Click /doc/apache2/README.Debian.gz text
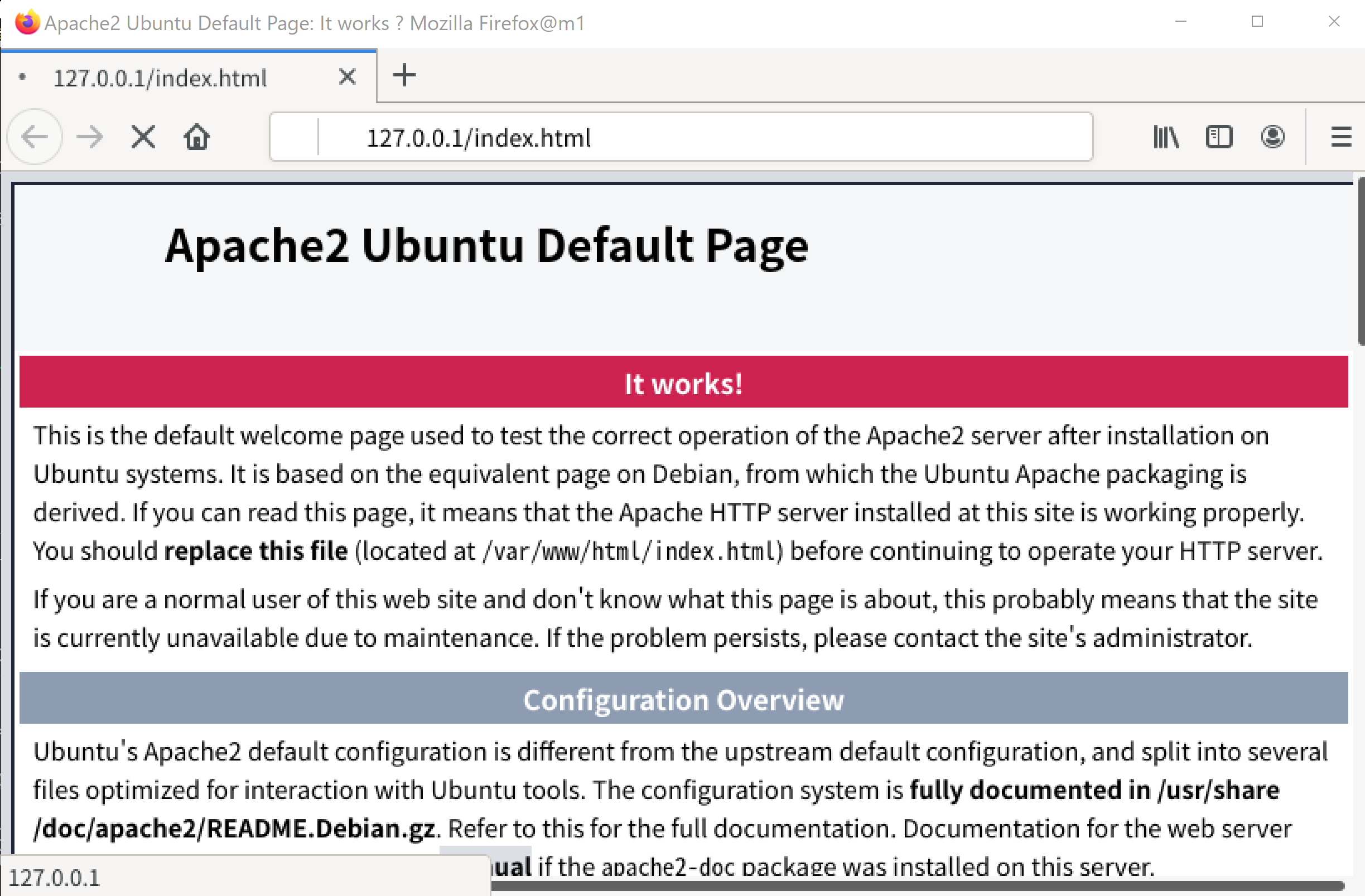The image size is (1365, 896). point(234,829)
